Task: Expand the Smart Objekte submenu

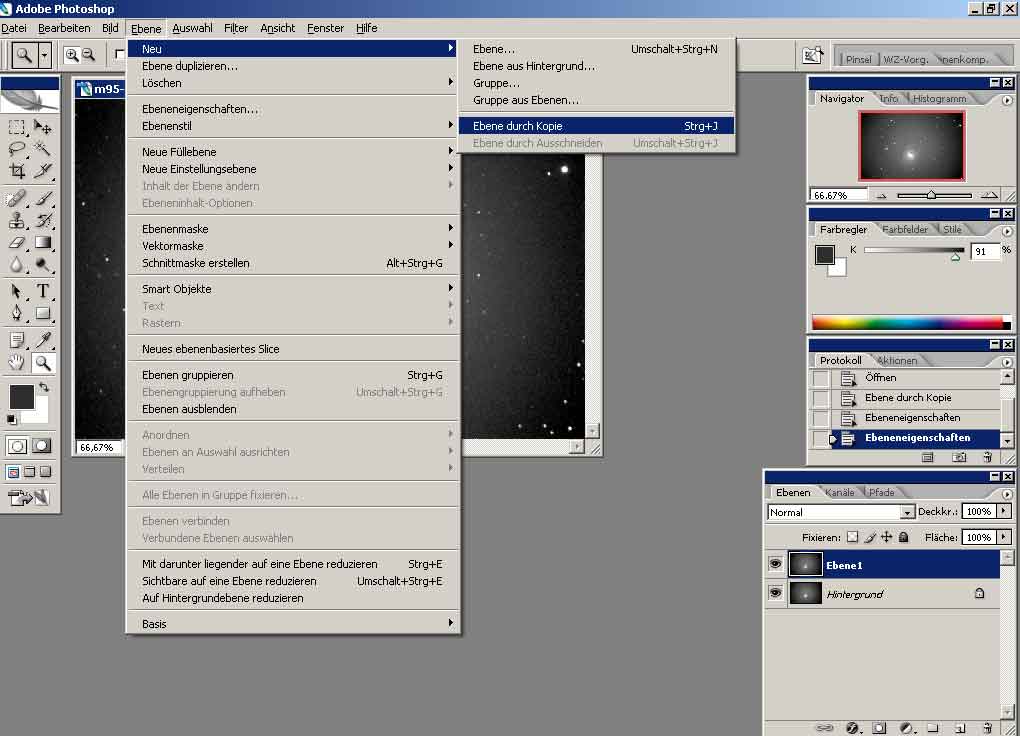Action: click(292, 289)
